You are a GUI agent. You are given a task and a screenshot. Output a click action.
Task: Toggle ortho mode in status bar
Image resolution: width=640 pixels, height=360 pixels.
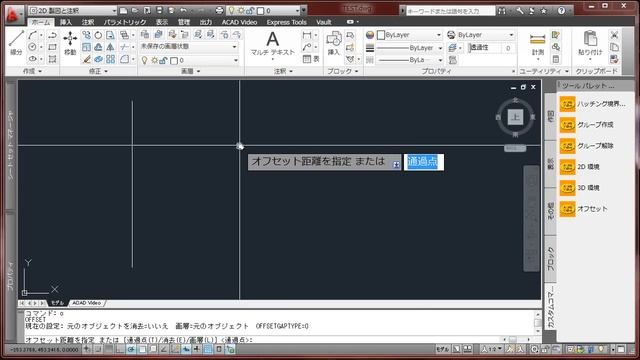point(120,349)
